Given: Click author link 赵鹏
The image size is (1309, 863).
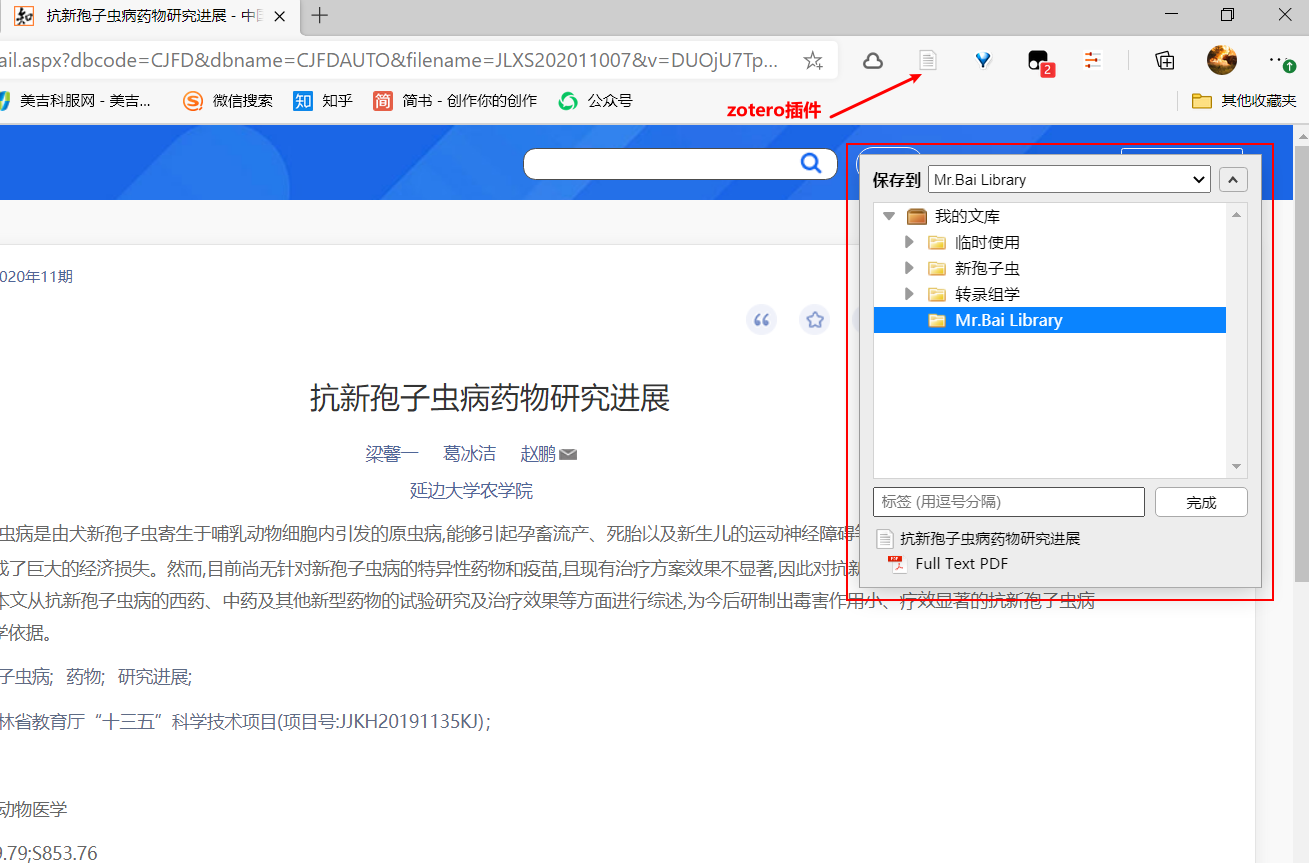Looking at the screenshot, I should (538, 454).
